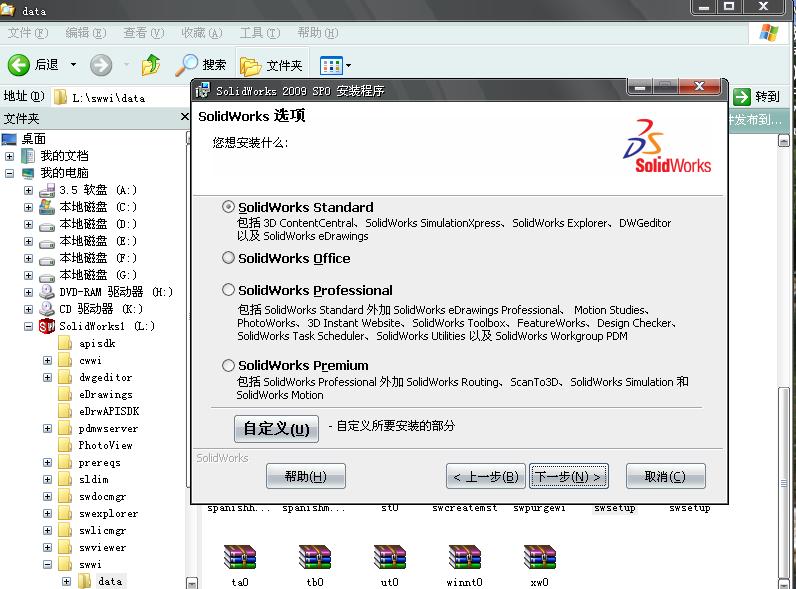Image resolution: width=796 pixels, height=589 pixels.
Task: Open the views dropdown arrow
Action: (348, 66)
